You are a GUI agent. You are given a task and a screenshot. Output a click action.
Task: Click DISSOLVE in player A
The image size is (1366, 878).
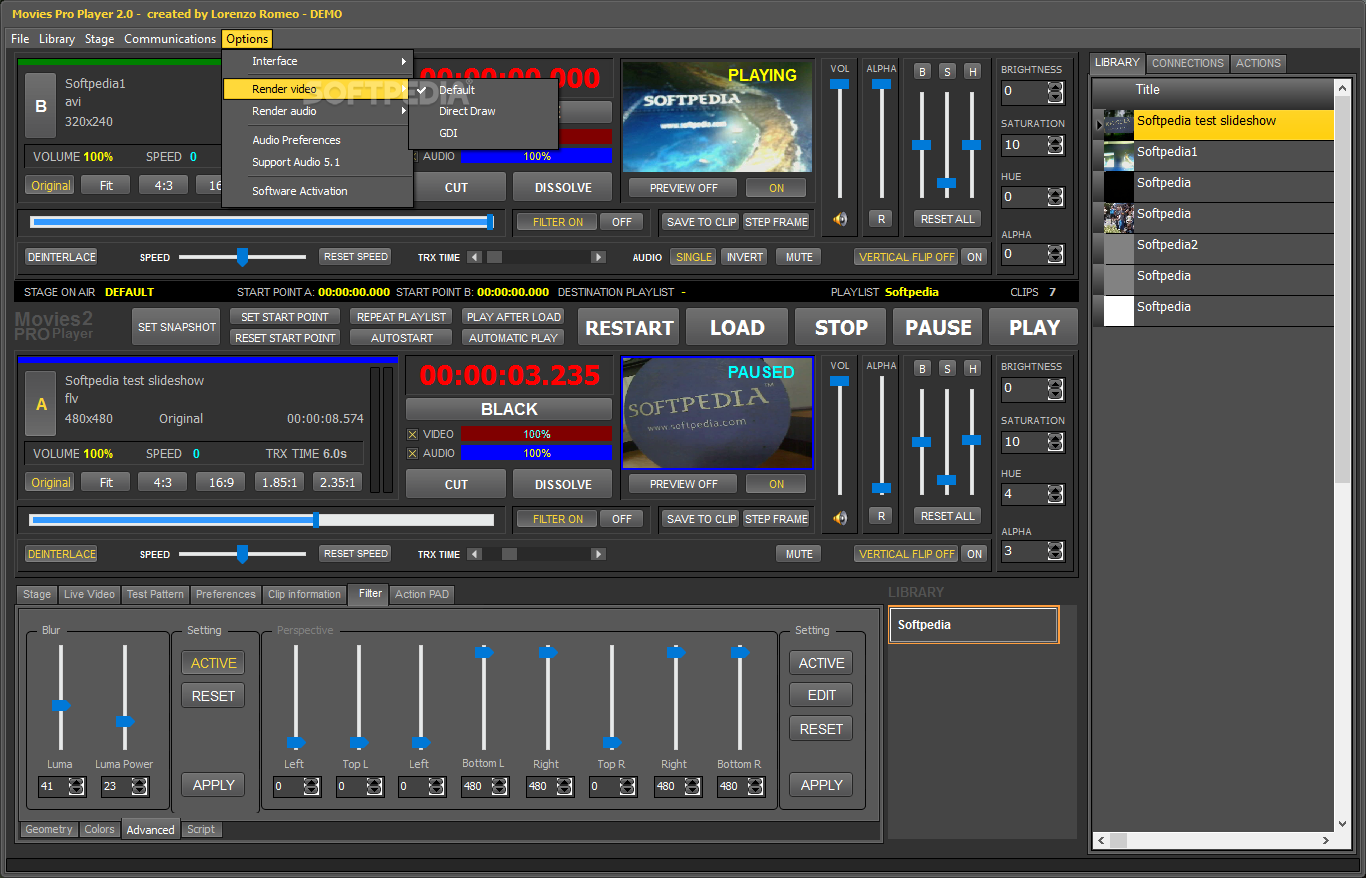[563, 484]
